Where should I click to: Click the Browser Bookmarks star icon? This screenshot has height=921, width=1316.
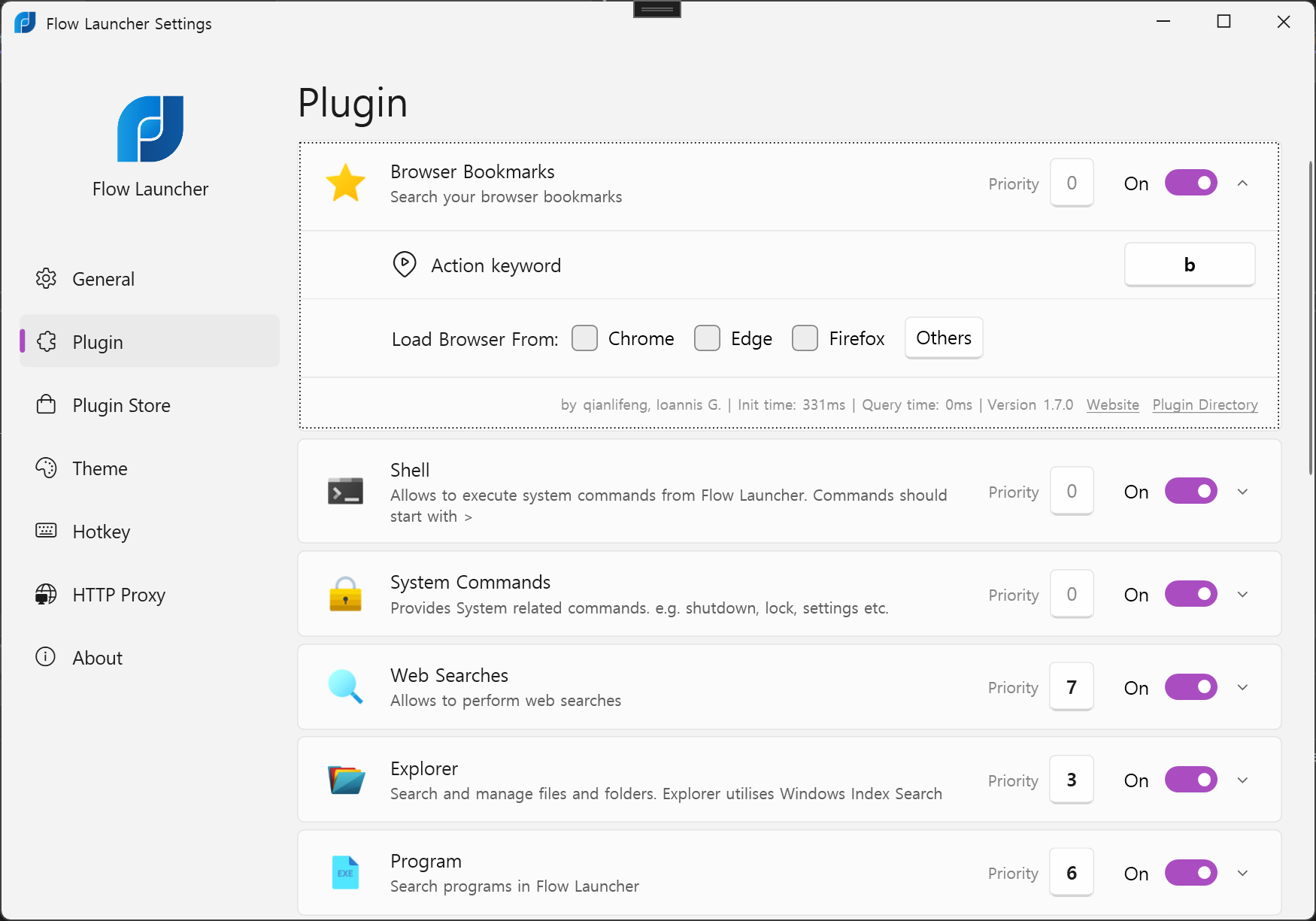point(346,183)
